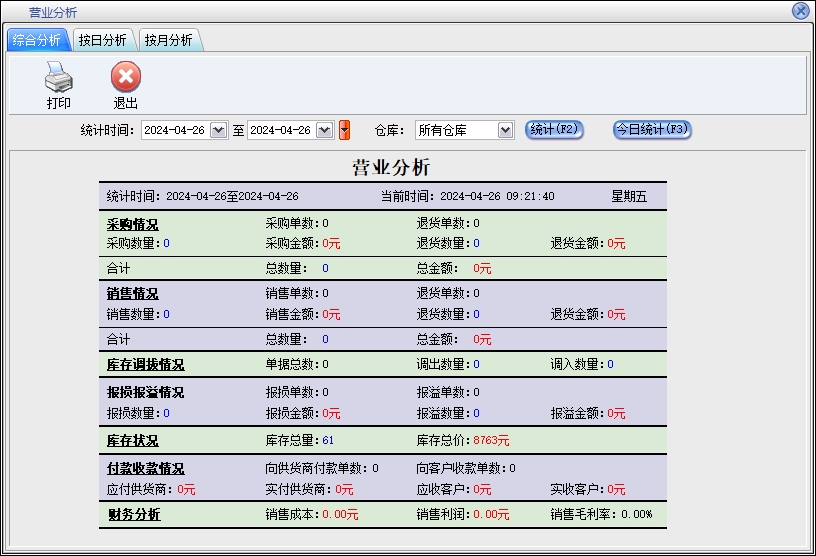Click the 统计(F2) button
816x556 pixels.
point(554,130)
